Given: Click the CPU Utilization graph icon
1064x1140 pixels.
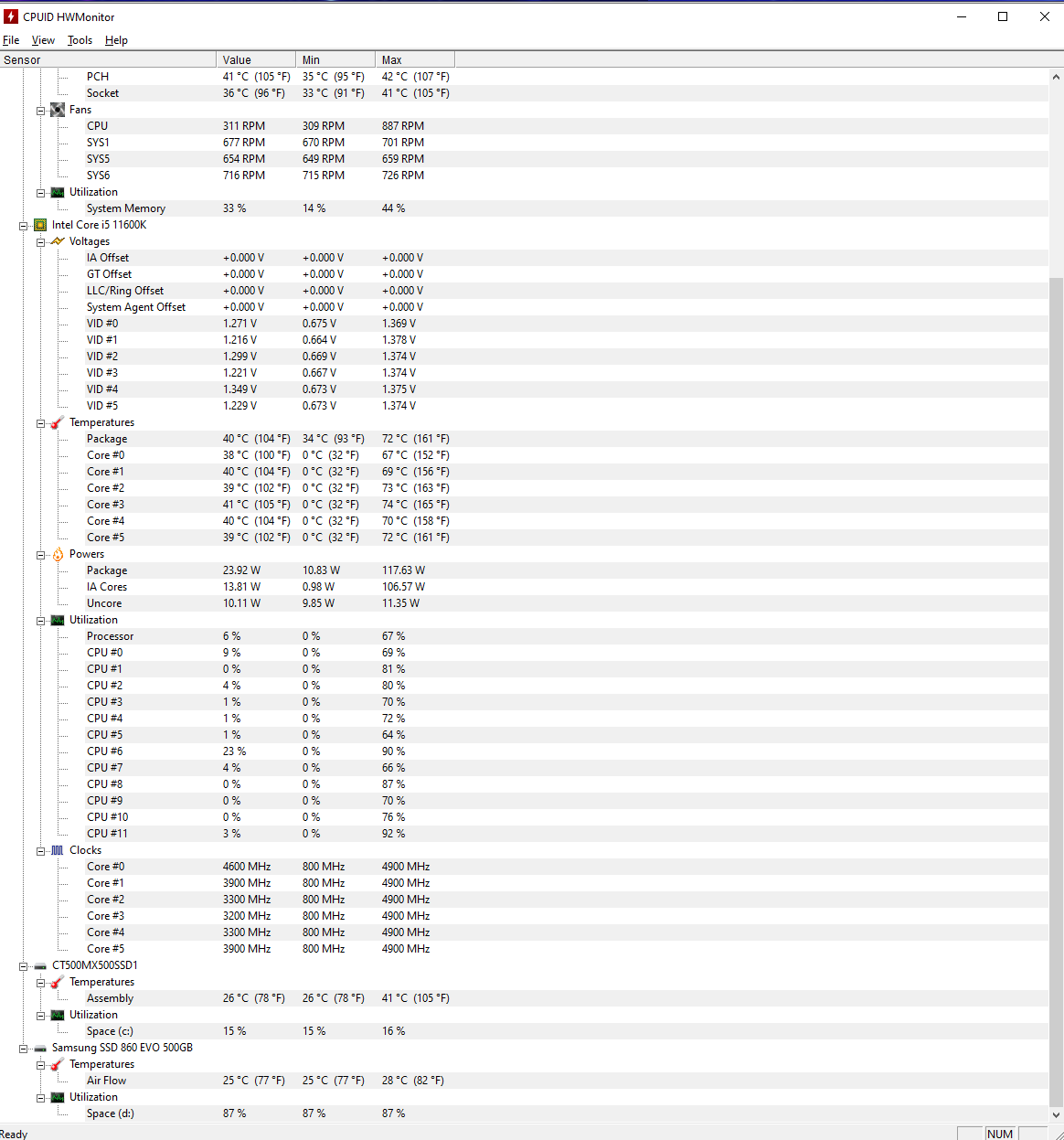Looking at the screenshot, I should [x=58, y=620].
